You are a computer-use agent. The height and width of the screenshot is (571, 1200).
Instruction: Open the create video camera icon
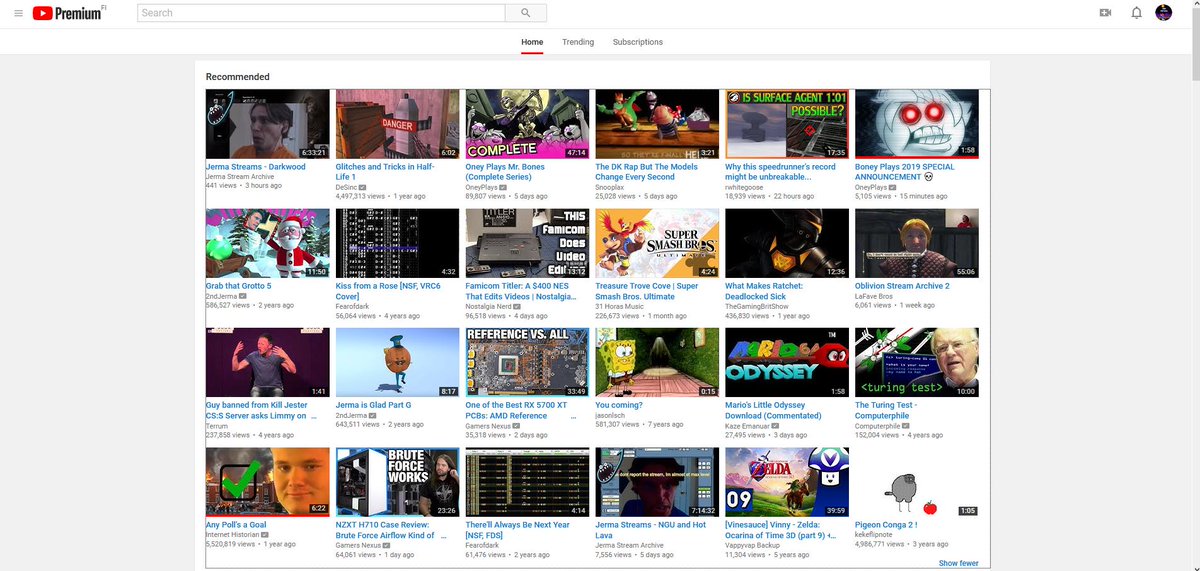tap(1105, 13)
